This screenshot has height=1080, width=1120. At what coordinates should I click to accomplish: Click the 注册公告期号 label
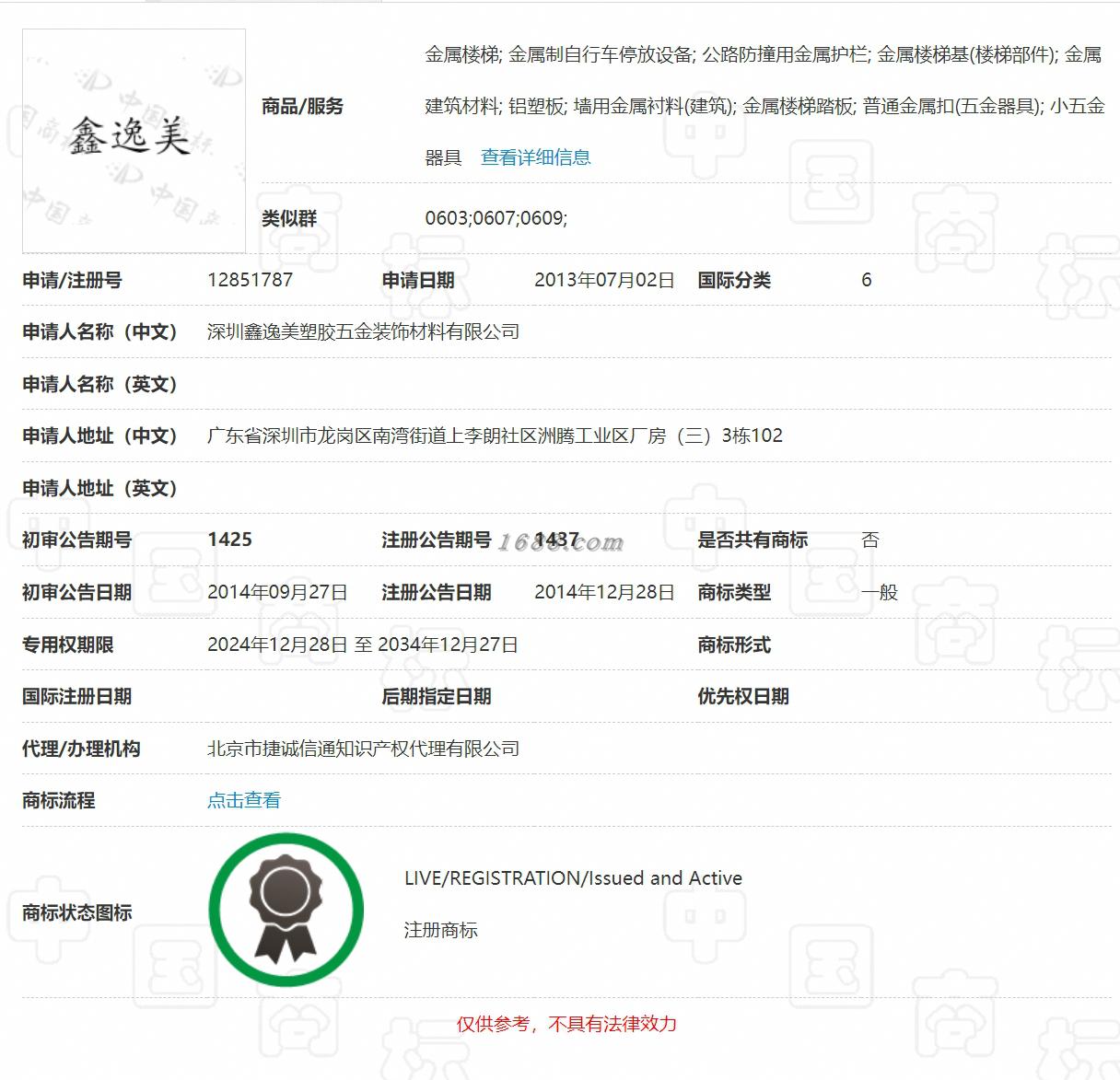437,540
